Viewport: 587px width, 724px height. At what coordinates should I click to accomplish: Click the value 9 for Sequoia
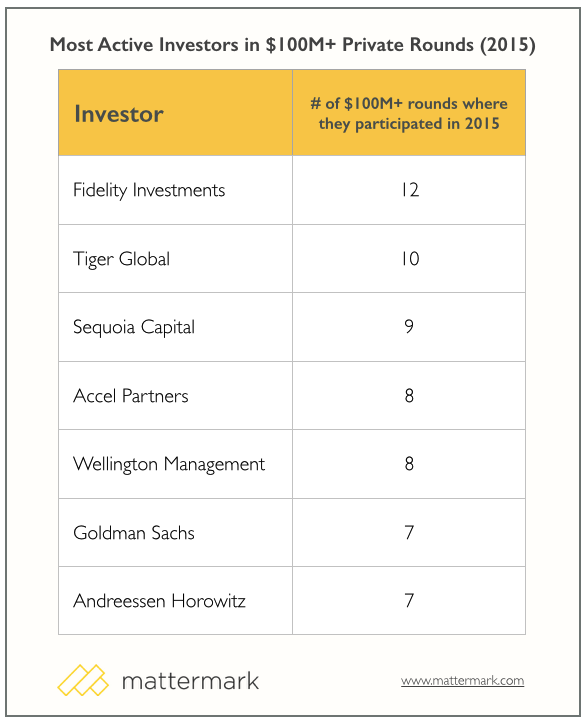coord(409,327)
